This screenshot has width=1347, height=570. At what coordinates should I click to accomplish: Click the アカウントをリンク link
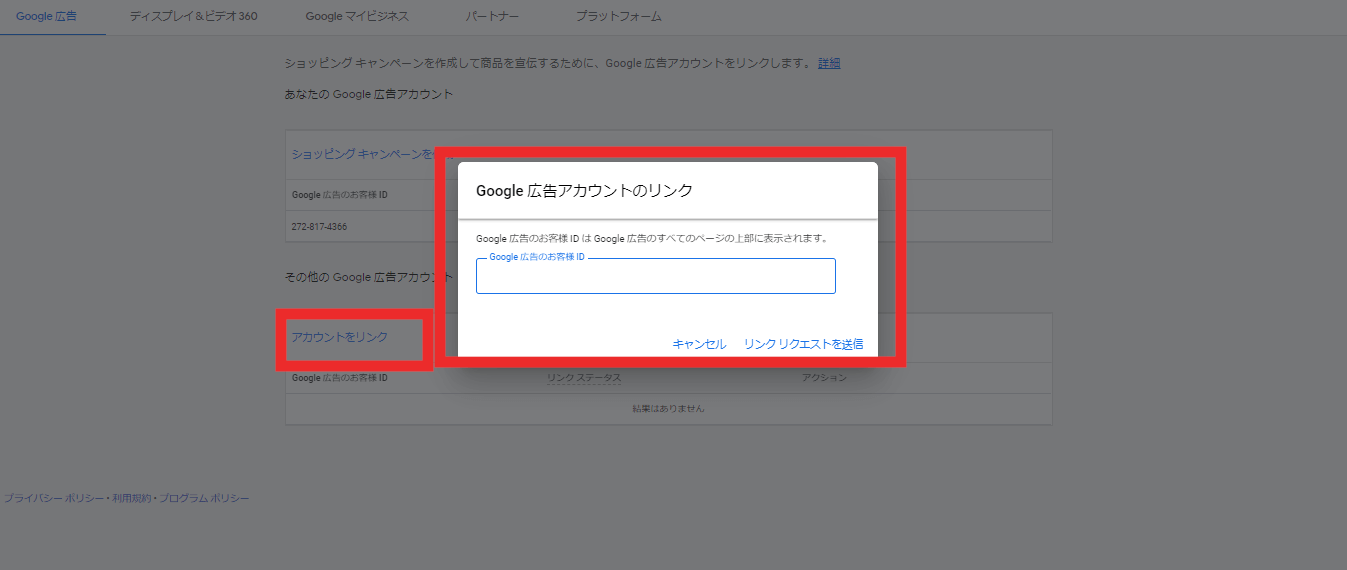tap(339, 337)
